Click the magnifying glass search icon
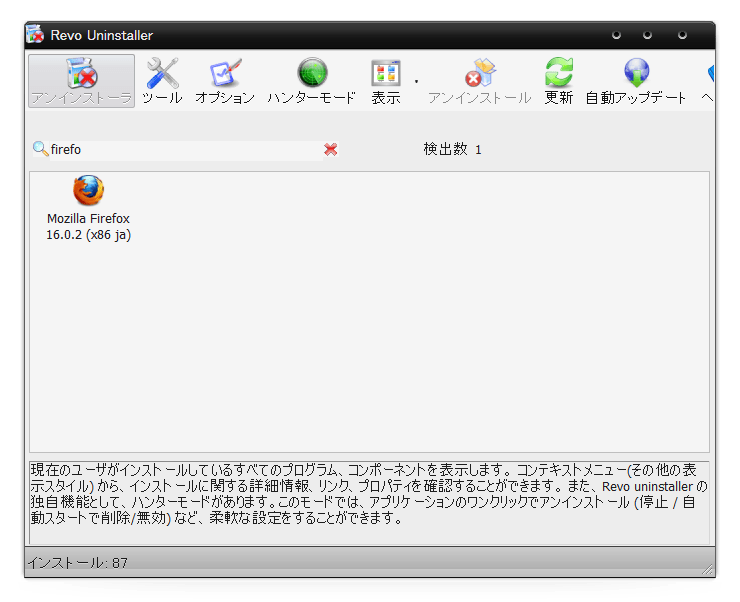Viewport: 740px width, 602px height. (40, 149)
